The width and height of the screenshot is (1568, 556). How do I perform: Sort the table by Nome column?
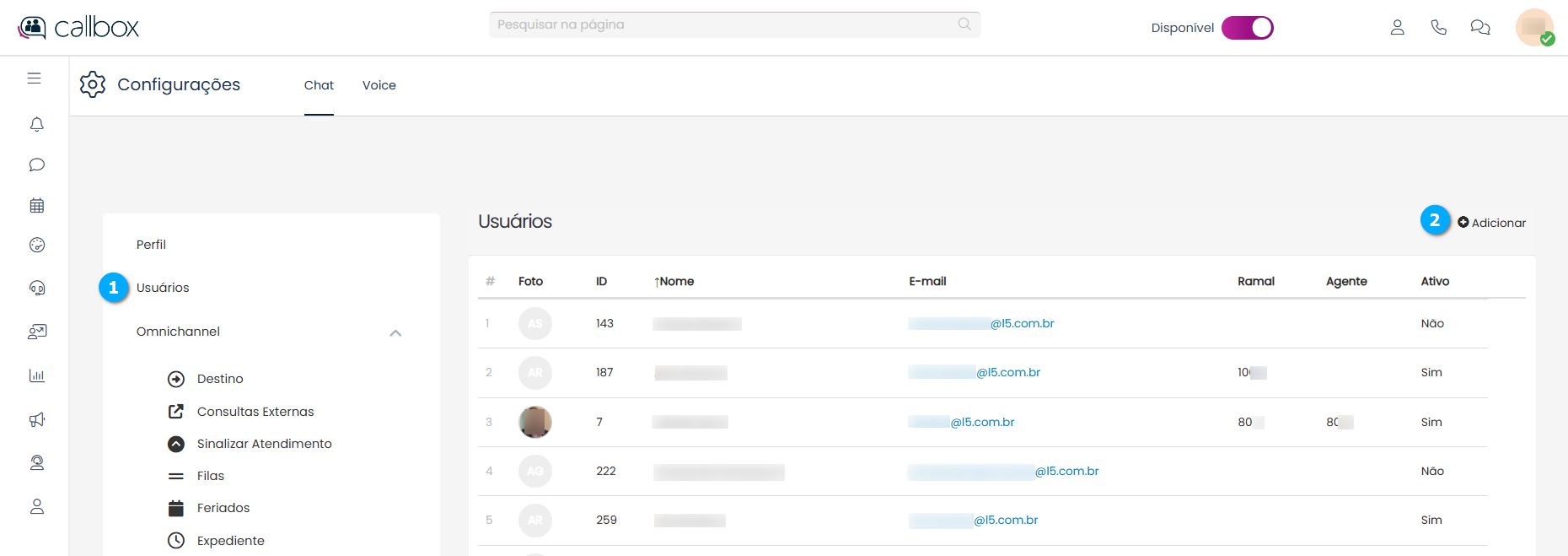point(674,282)
